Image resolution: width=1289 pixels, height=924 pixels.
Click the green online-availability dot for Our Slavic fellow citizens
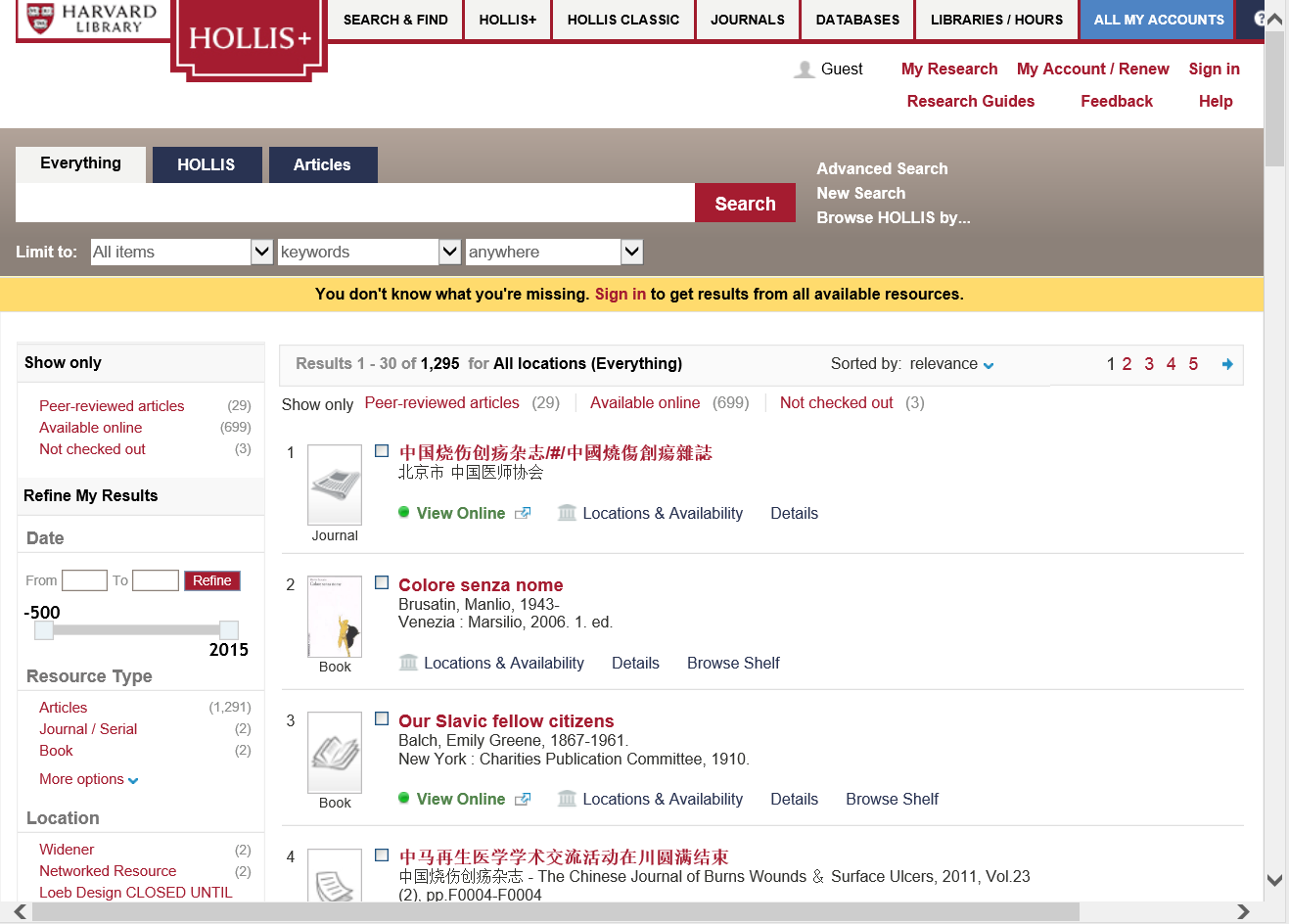[x=402, y=798]
